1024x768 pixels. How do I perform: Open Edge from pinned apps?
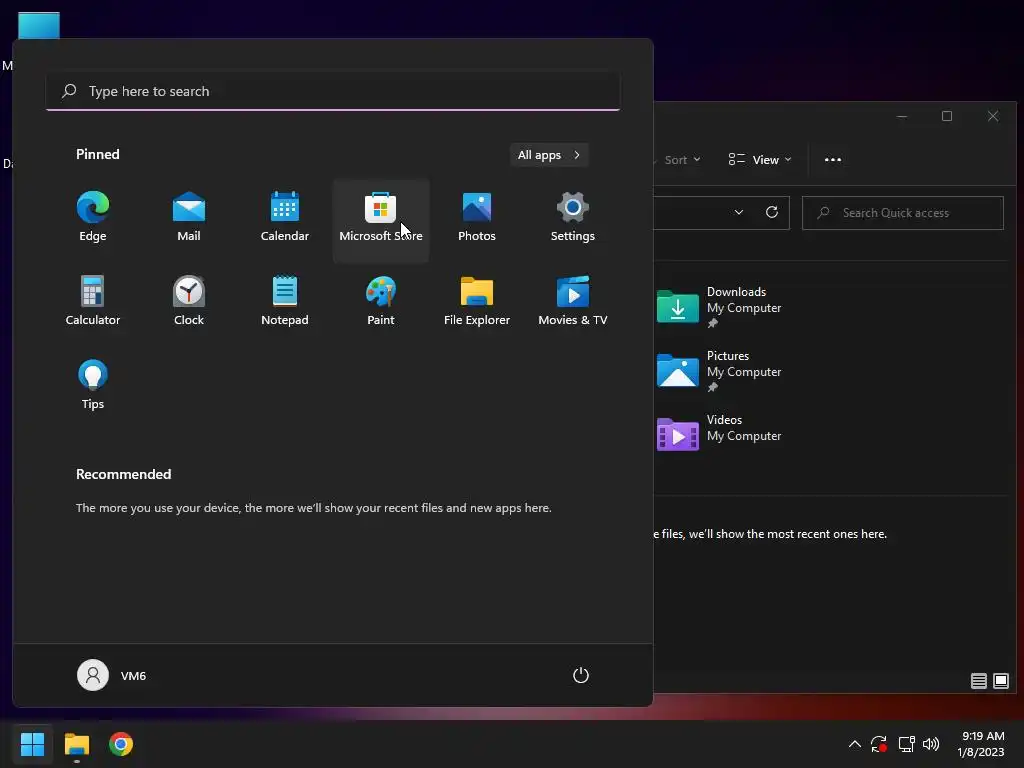(x=93, y=217)
